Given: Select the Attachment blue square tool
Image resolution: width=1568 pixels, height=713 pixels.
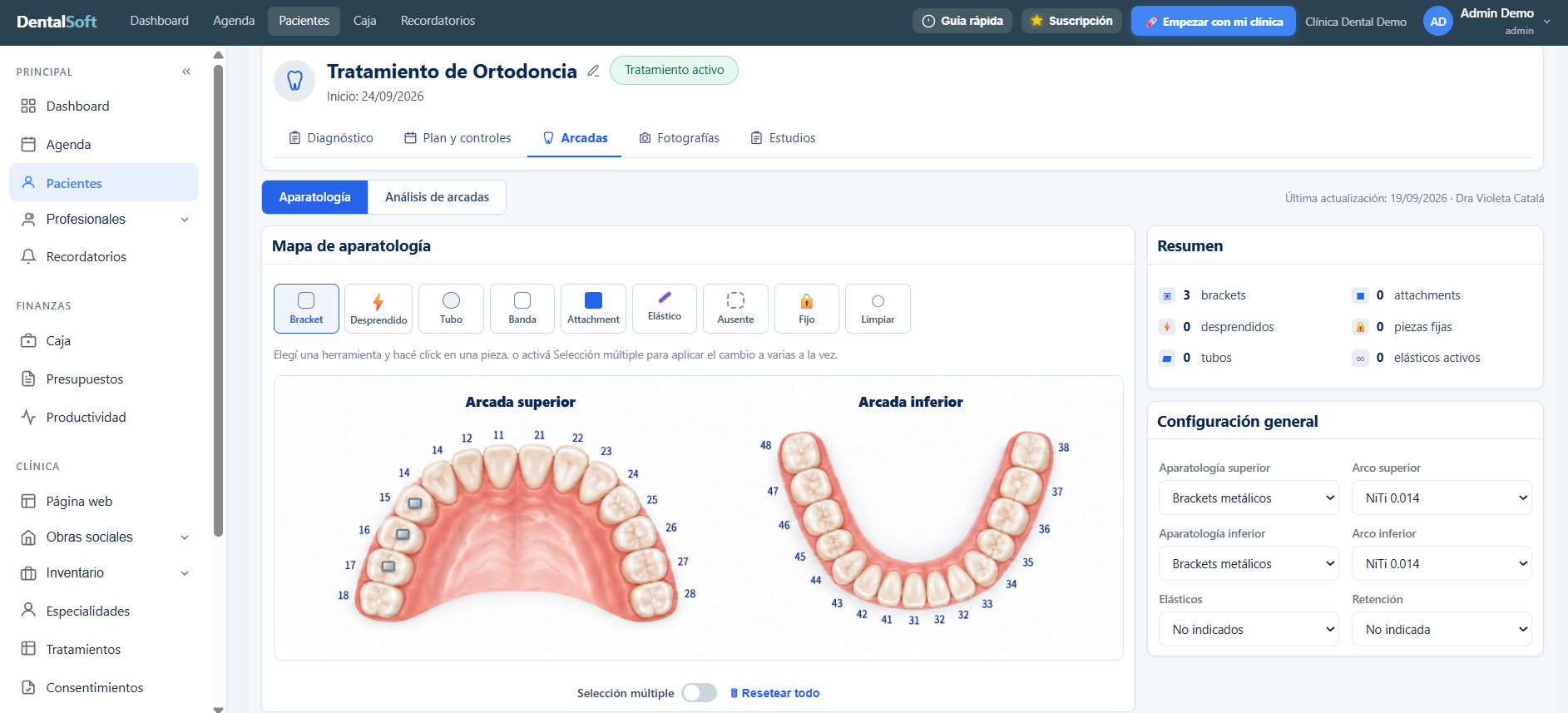Looking at the screenshot, I should point(593,309).
